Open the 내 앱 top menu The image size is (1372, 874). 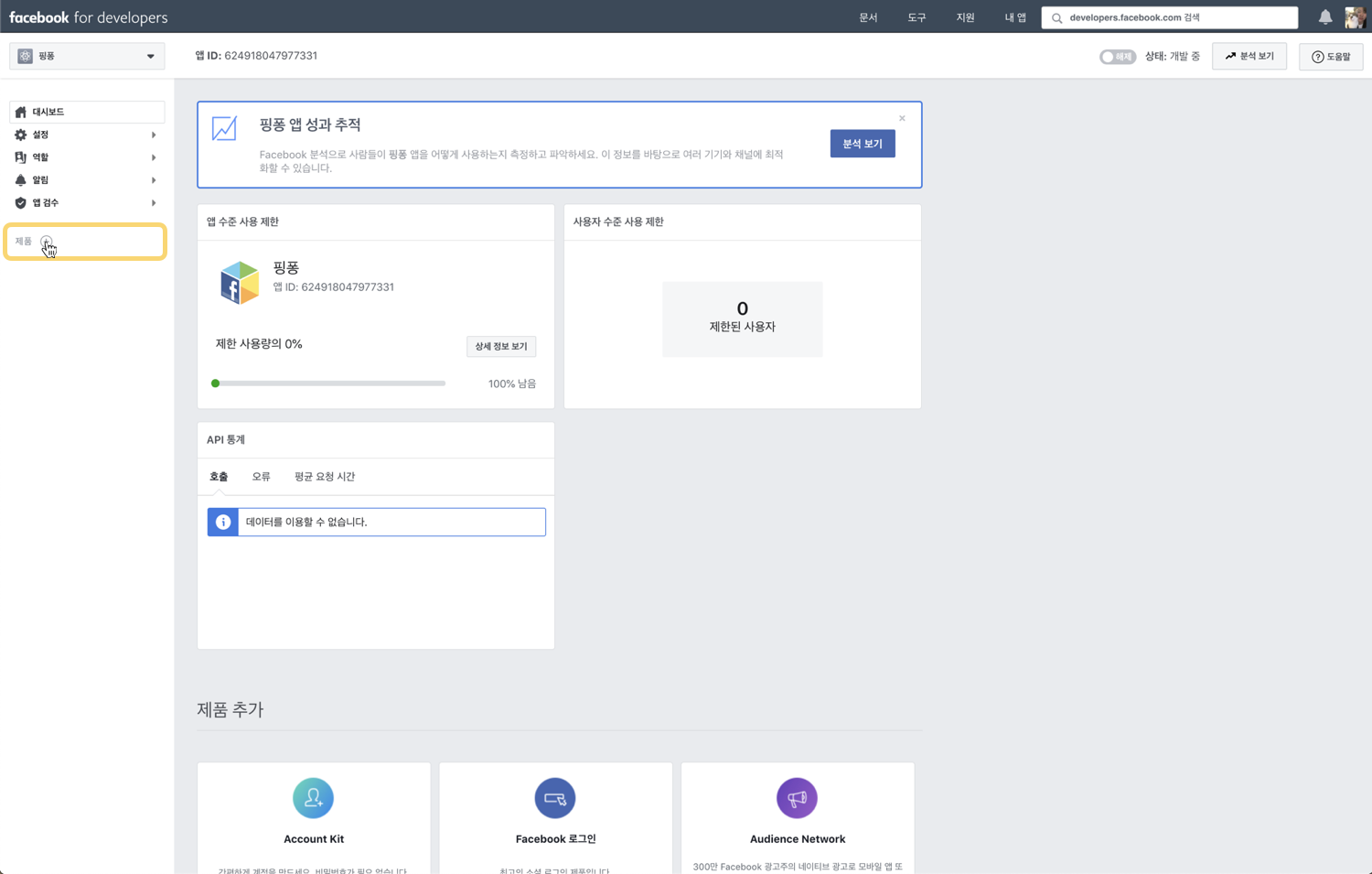click(1015, 17)
